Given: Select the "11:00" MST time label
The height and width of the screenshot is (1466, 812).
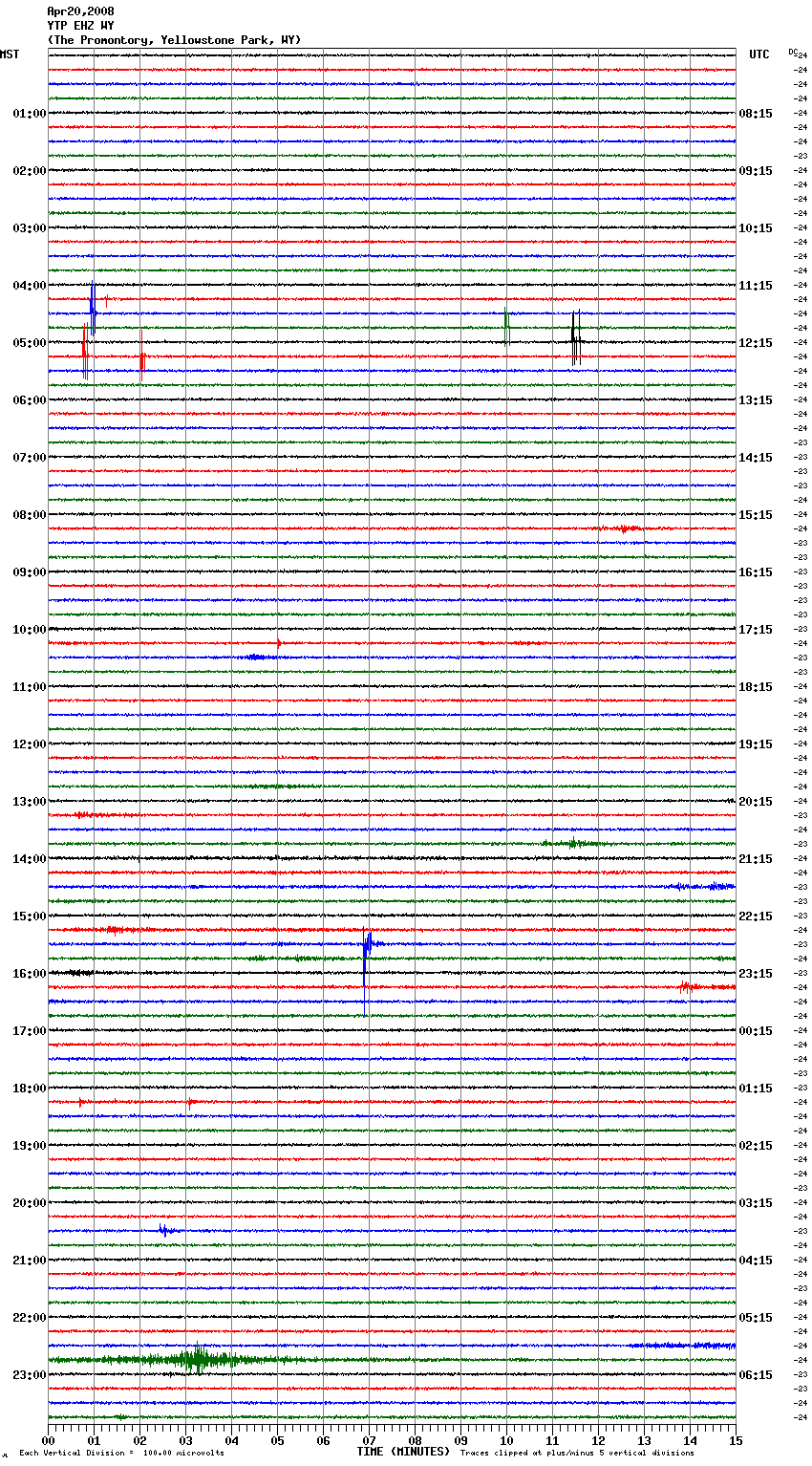Looking at the screenshot, I should 30,687.
